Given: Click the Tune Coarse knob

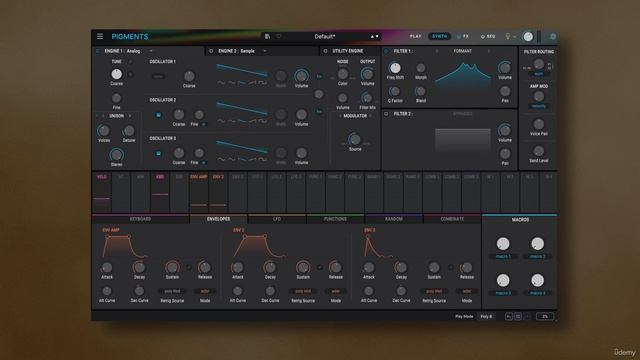Looking at the screenshot, I should [116, 74].
